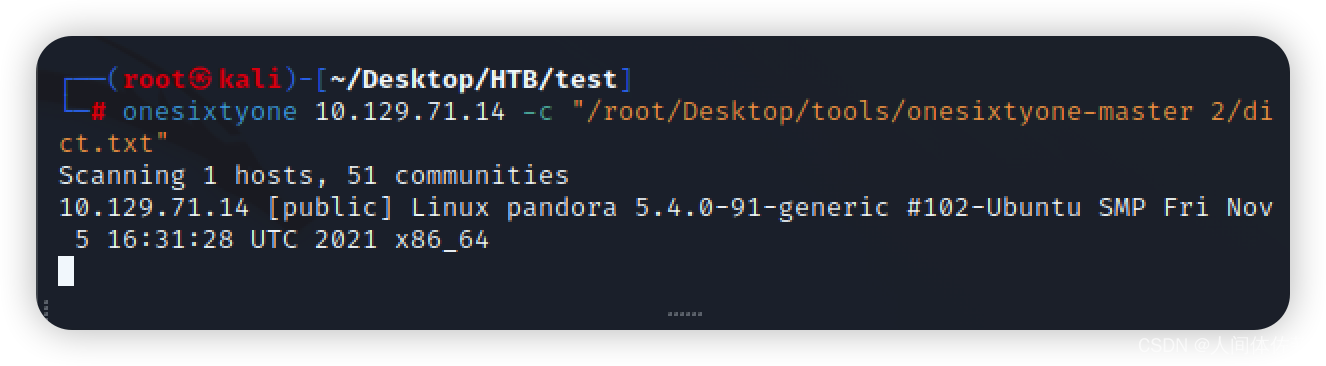
Task: Click the IP address in the output line
Action: point(153,207)
